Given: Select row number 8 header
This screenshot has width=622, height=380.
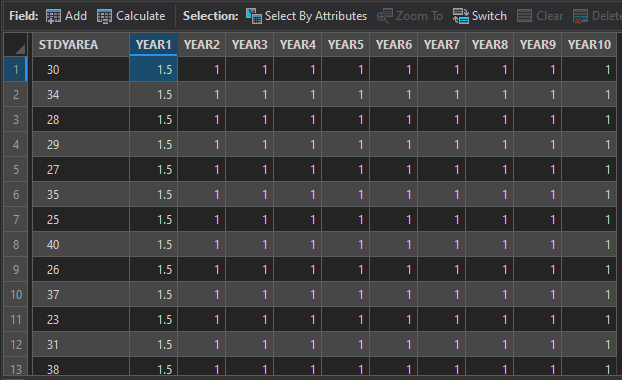Looking at the screenshot, I should click(x=15, y=244).
